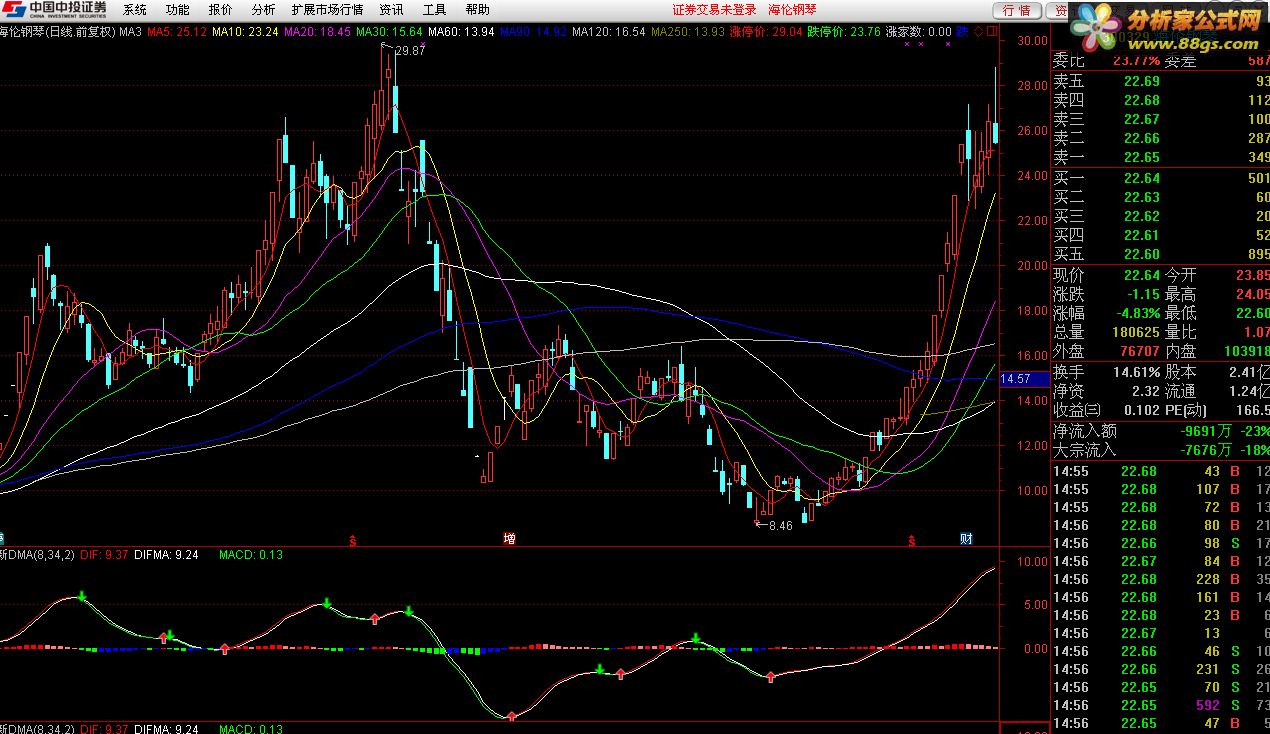1270x734 pixels.
Task: Click the 证券交易未登录 login status text
Action: [x=714, y=10]
